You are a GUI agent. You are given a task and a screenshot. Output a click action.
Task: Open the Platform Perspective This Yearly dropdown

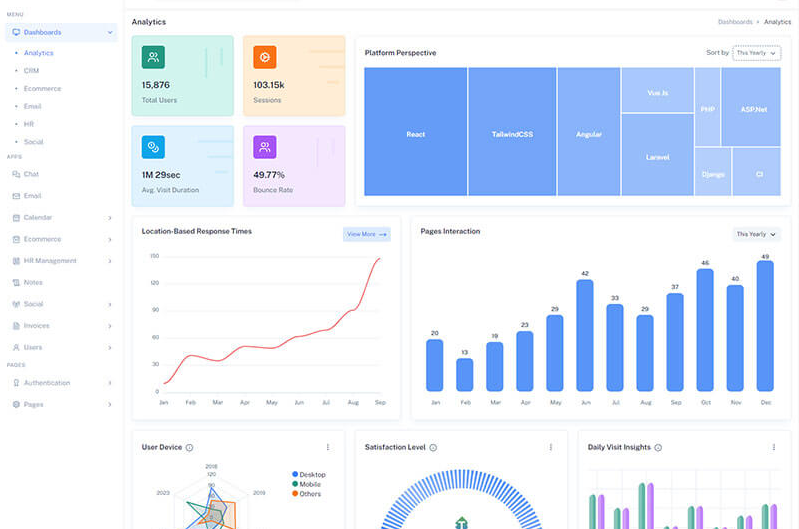756,52
